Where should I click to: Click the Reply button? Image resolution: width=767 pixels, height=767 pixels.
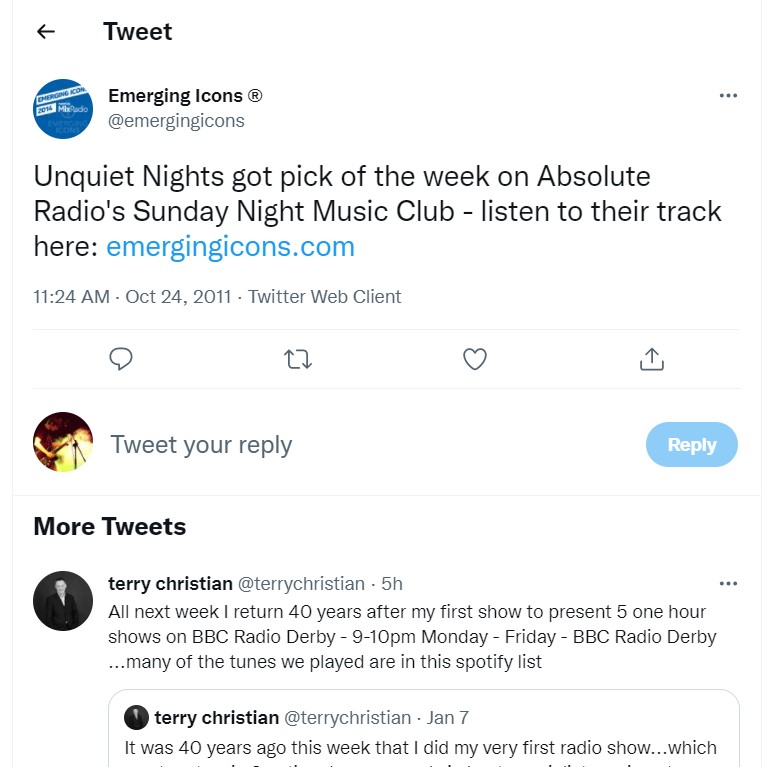[691, 445]
